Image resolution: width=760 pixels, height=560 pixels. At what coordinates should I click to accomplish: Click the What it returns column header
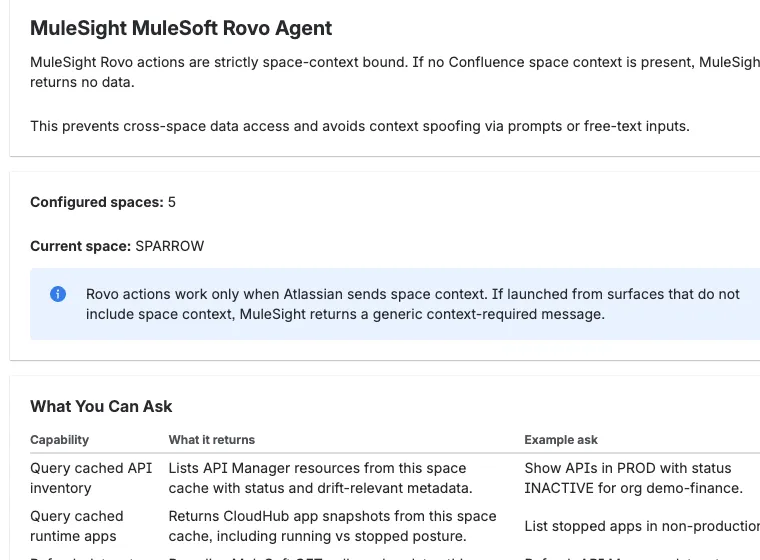[211, 440]
